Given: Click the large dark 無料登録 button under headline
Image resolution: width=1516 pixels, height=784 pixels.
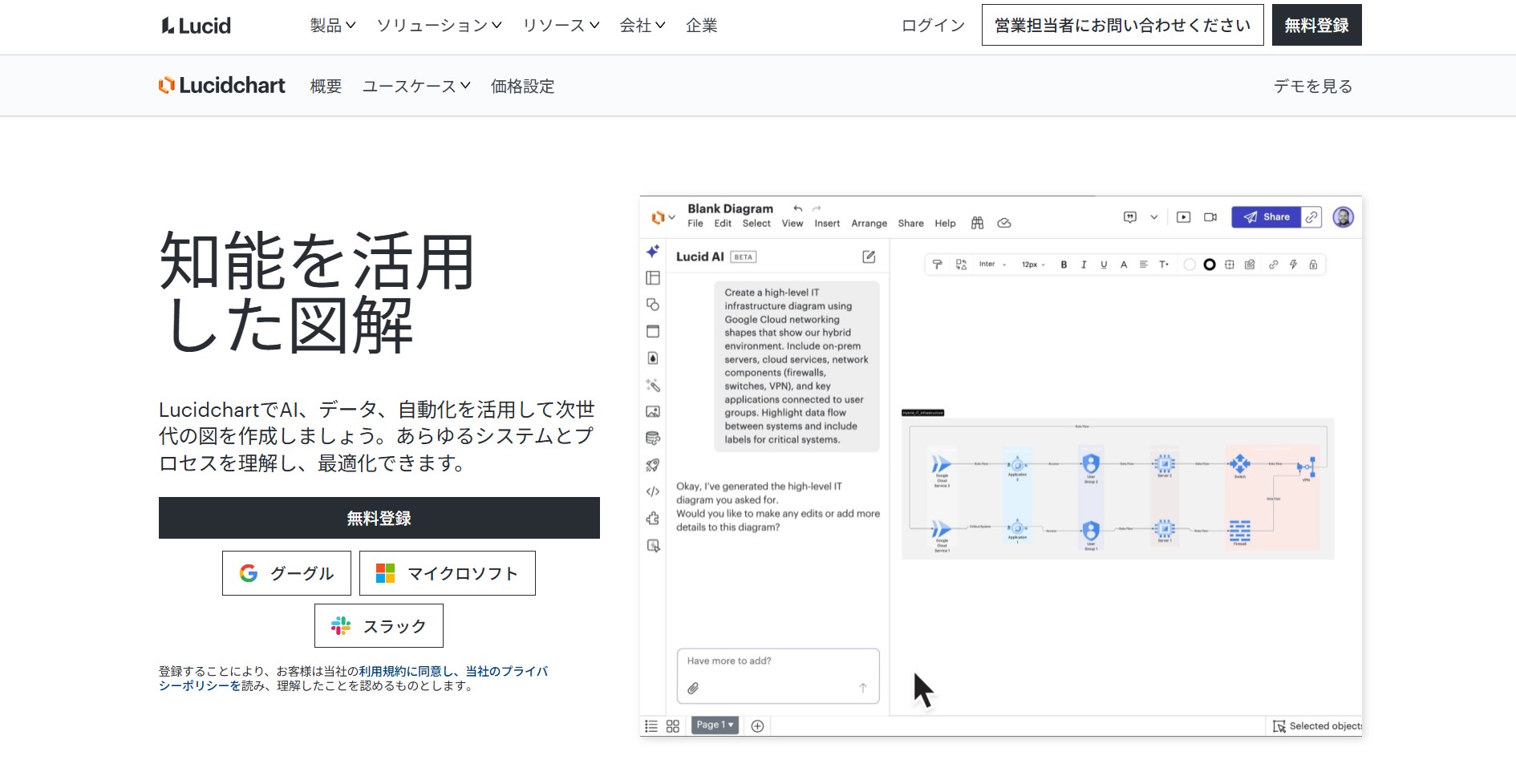Looking at the screenshot, I should click(379, 518).
